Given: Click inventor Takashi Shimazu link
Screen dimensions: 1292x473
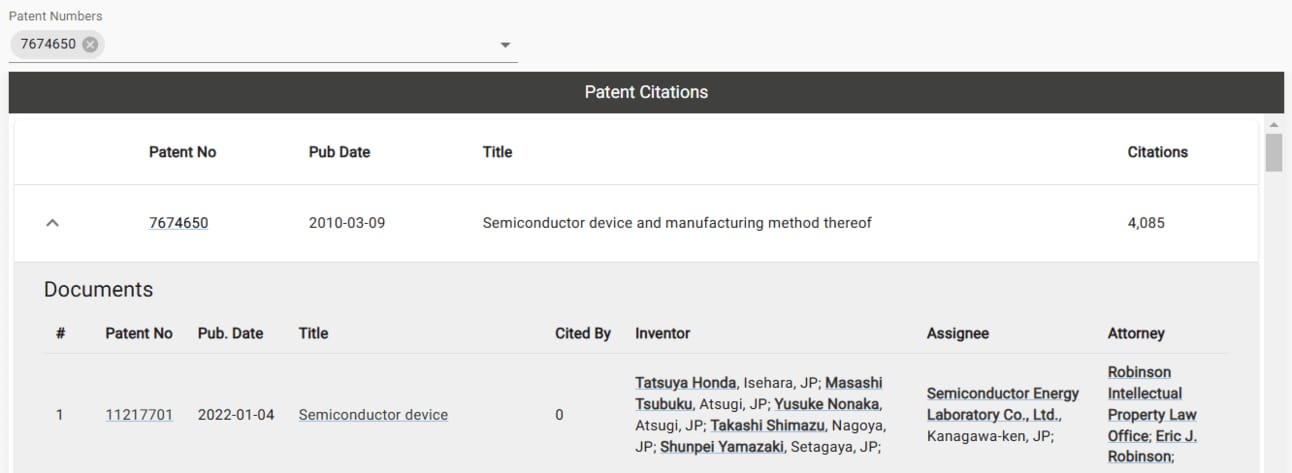Looking at the screenshot, I should coord(761,425).
